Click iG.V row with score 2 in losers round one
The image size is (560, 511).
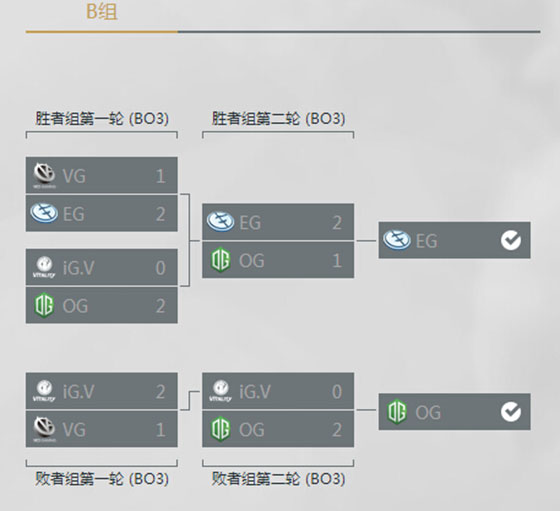coord(102,391)
